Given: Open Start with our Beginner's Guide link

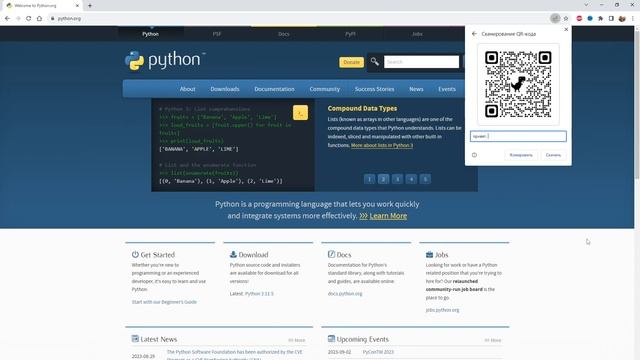Looking at the screenshot, I should 164,302.
